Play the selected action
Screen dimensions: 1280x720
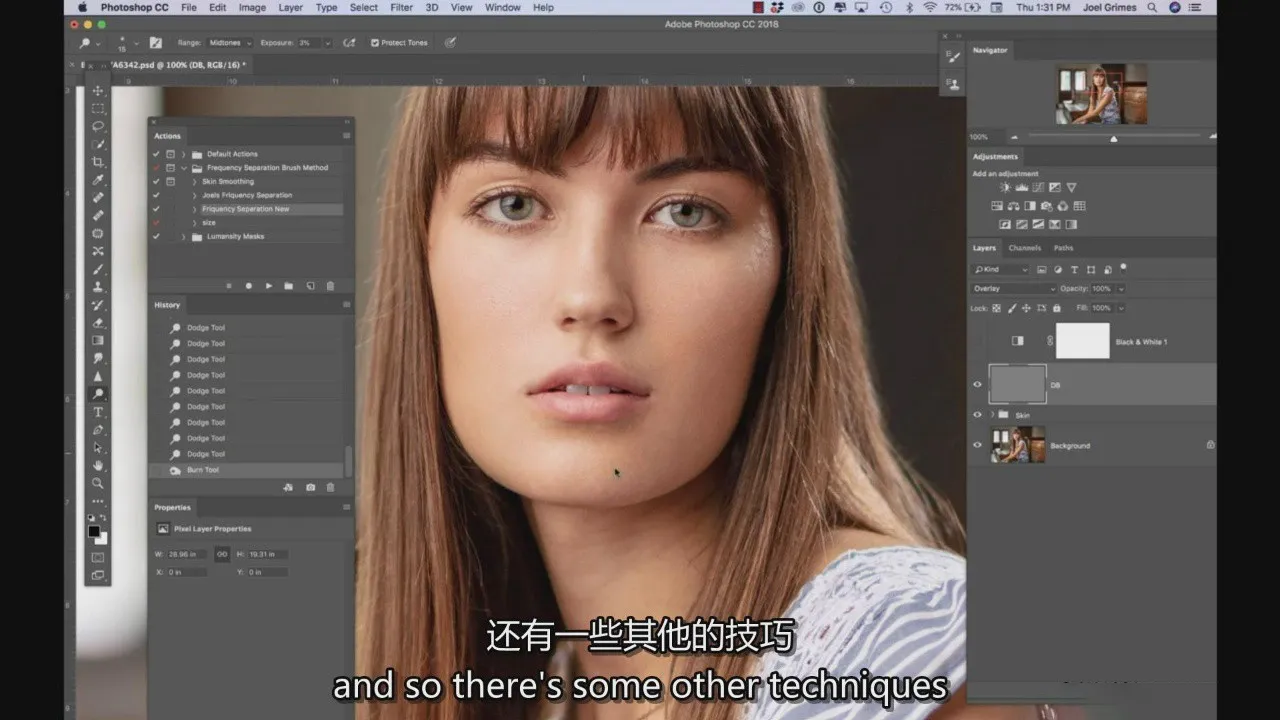pyautogui.click(x=269, y=286)
